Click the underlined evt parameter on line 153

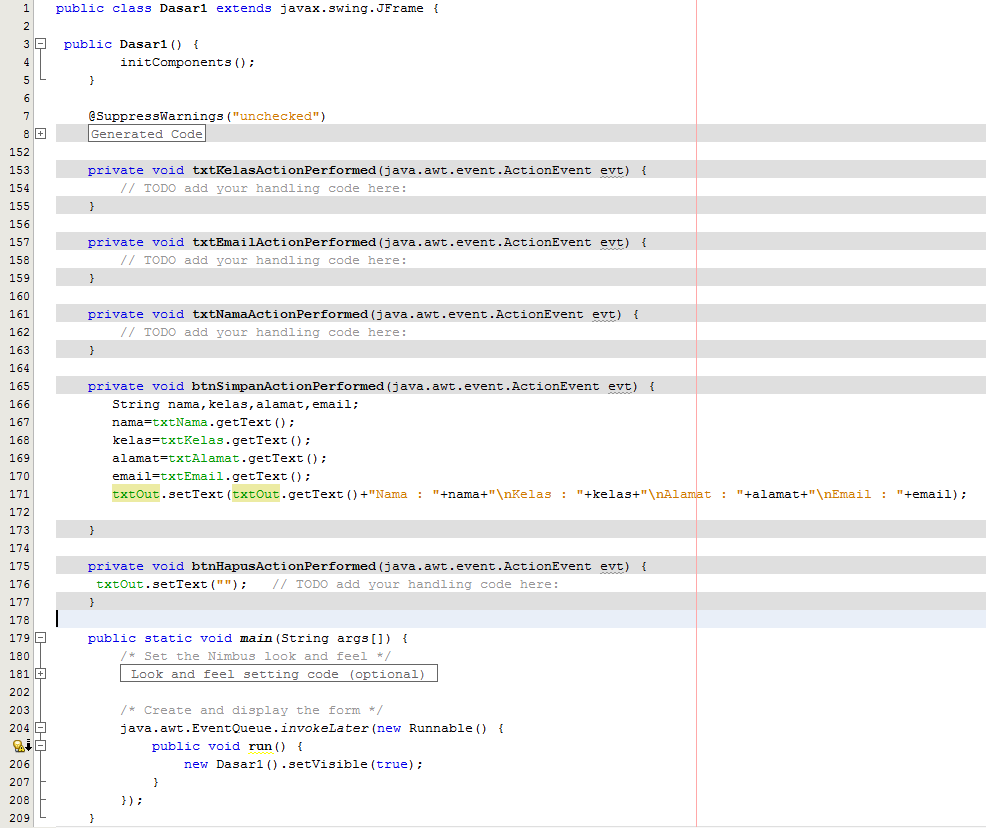pyautogui.click(x=611, y=170)
